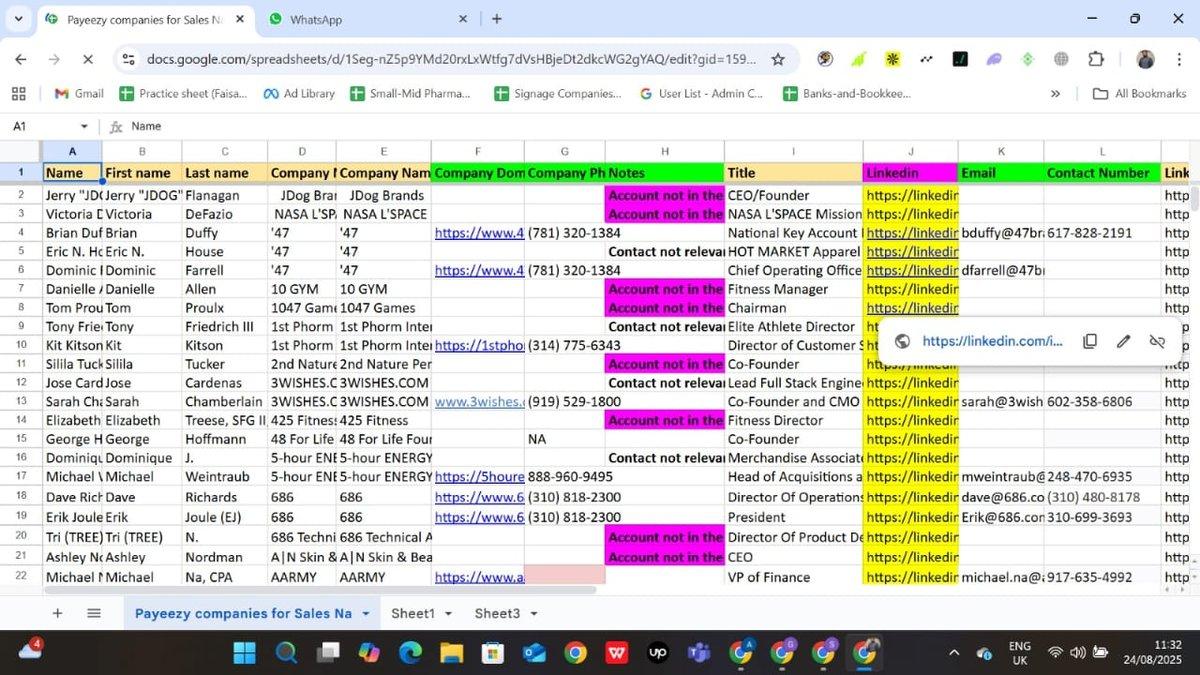Open Windows Search from the taskbar

tap(286, 653)
